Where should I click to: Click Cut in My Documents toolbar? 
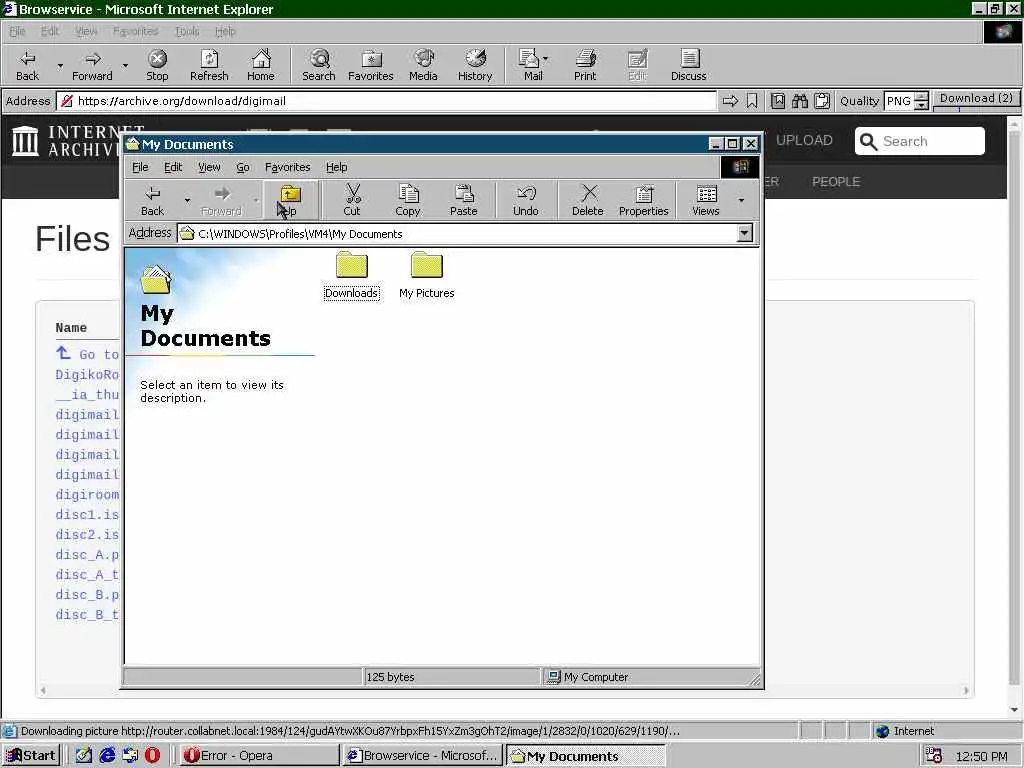[x=352, y=201]
